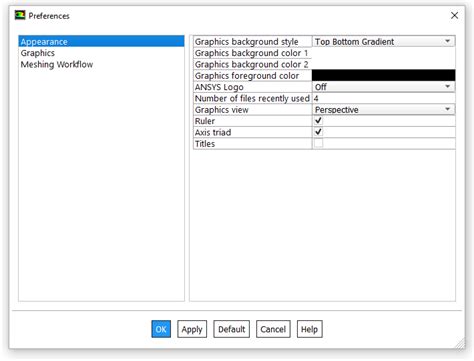The image size is (474, 361).
Task: Click the 'Graphics background style' label
Action: tap(246, 42)
